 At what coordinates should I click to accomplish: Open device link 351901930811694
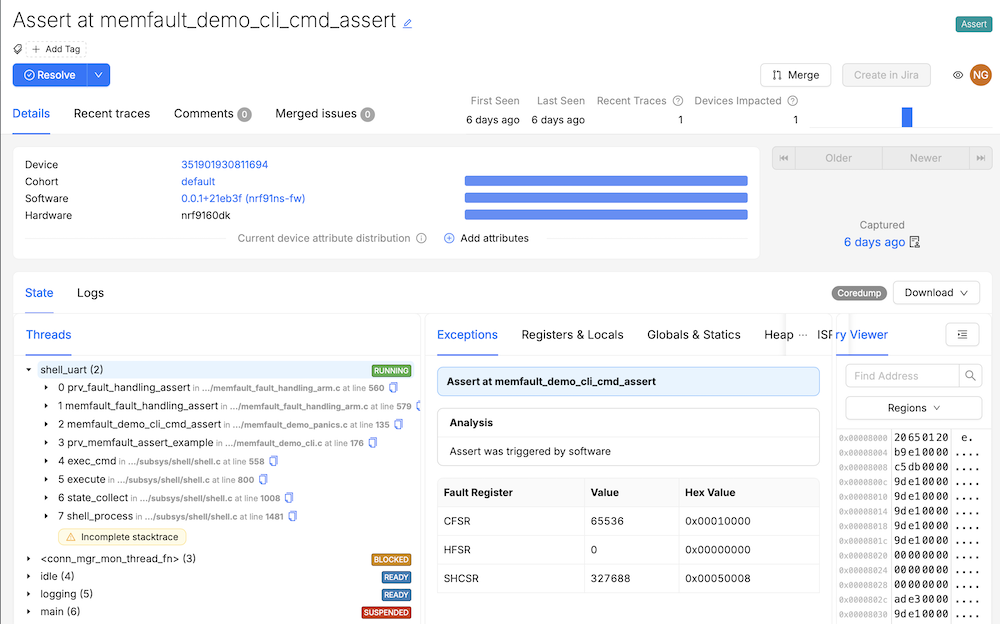224,165
